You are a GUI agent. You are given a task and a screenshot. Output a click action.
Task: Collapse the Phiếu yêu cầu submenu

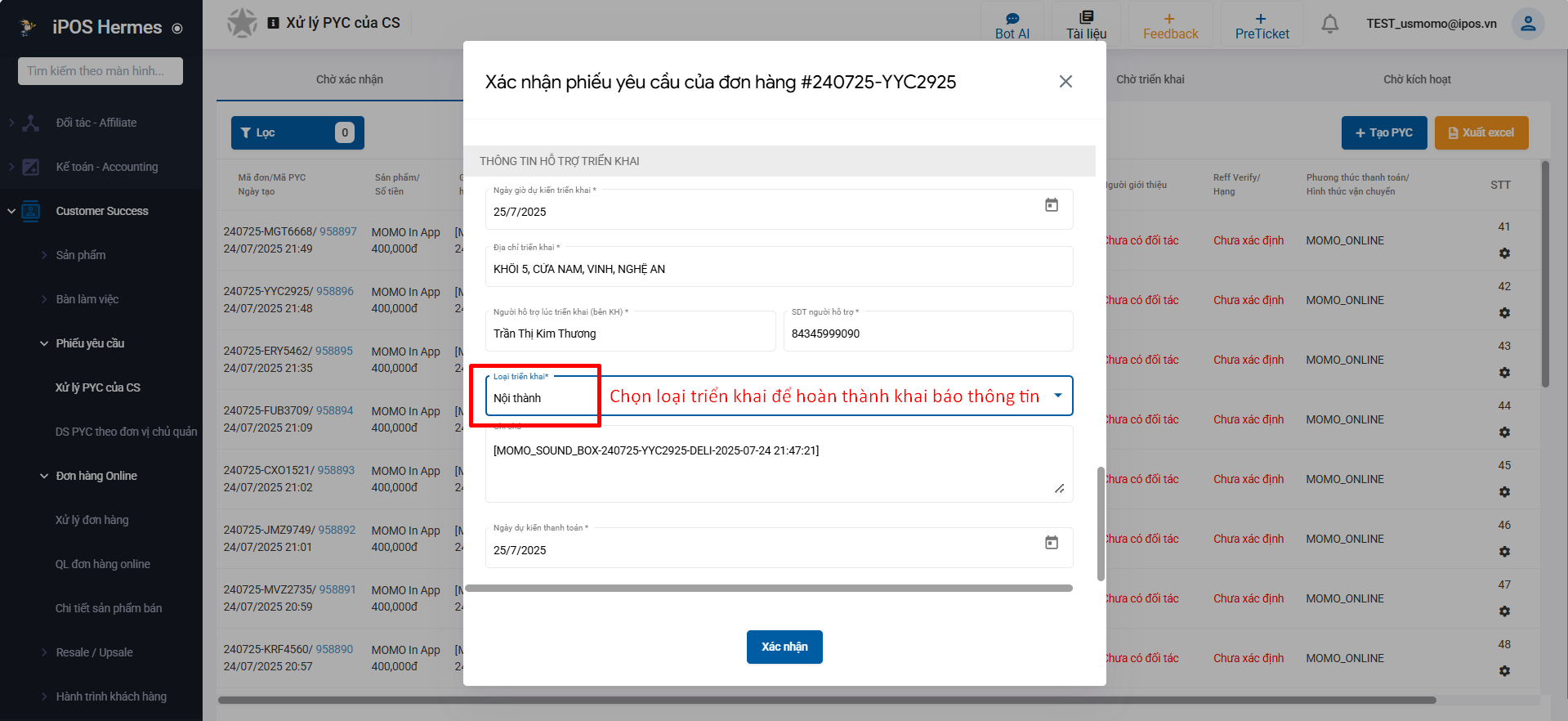(x=44, y=343)
